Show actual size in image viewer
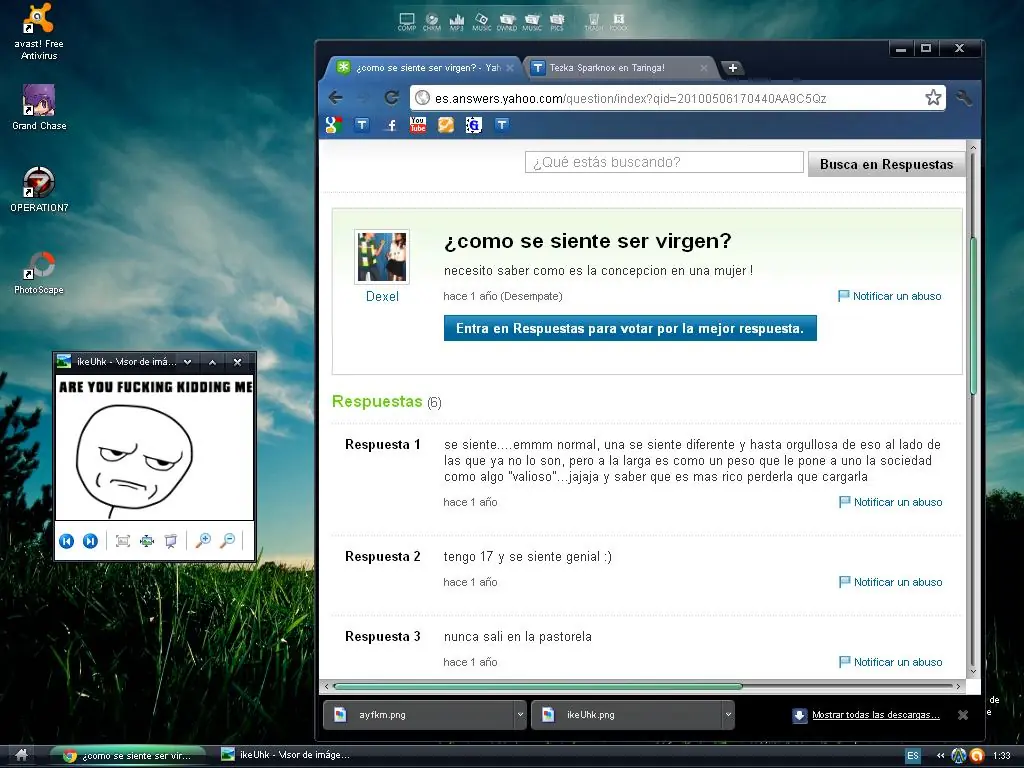Screen dimensions: 1024x768 (x=147, y=541)
